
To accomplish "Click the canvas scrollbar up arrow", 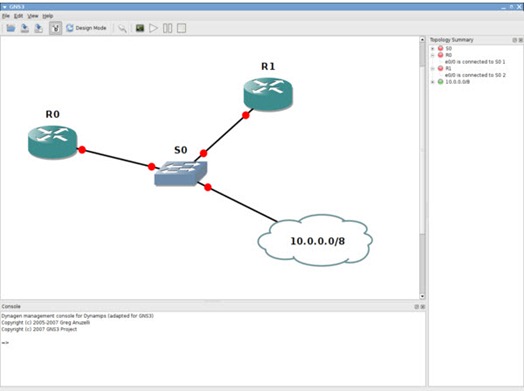I will click(422, 40).
